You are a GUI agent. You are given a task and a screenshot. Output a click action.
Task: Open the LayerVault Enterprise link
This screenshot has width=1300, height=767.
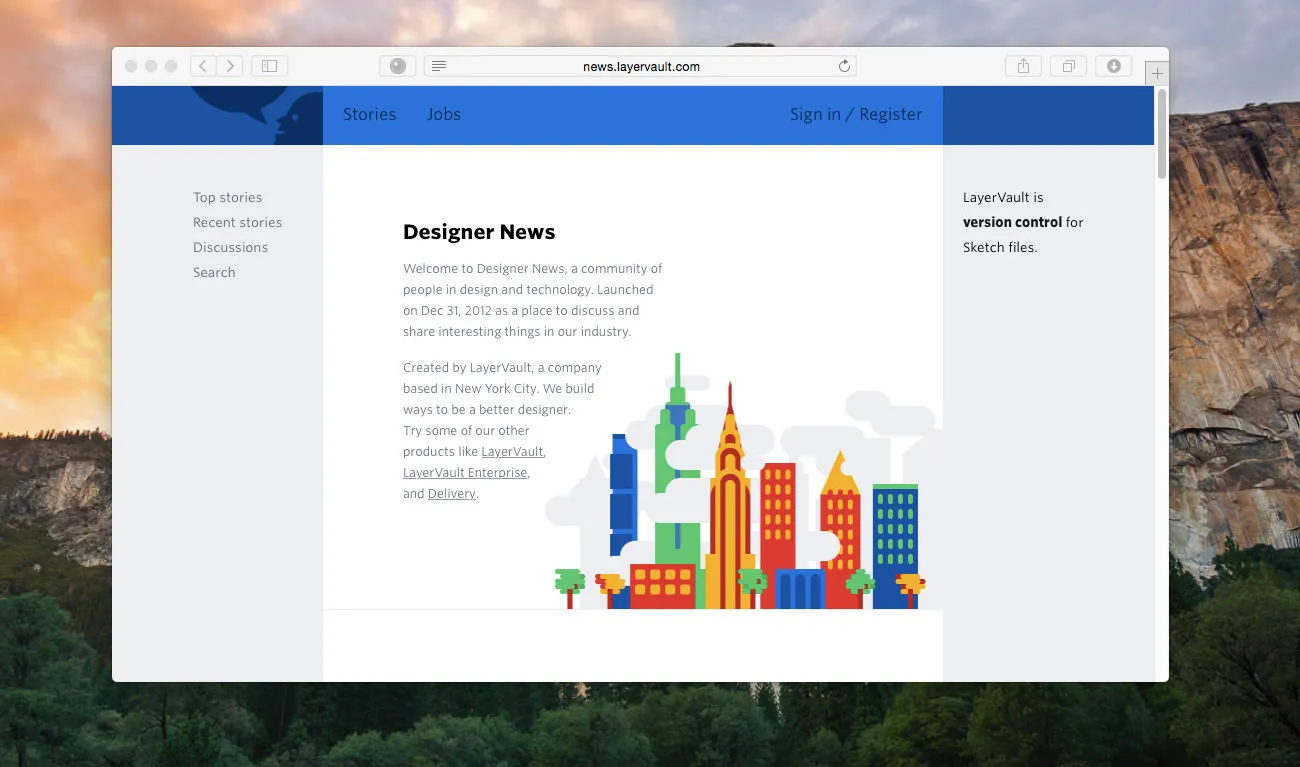click(465, 472)
